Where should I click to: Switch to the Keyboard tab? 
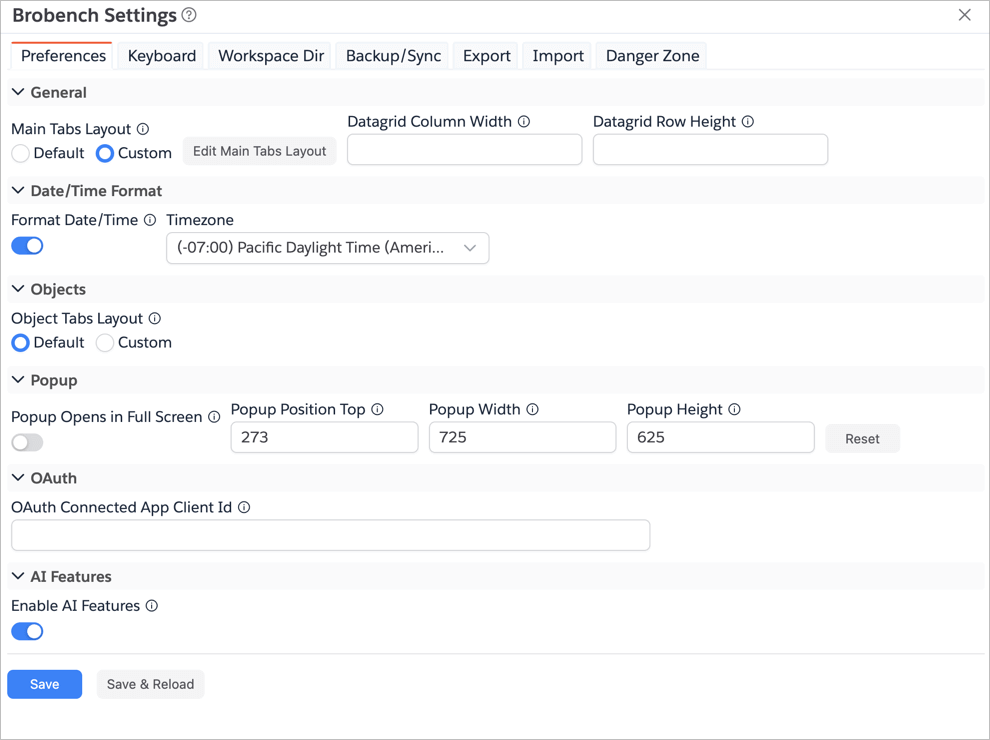(161, 56)
